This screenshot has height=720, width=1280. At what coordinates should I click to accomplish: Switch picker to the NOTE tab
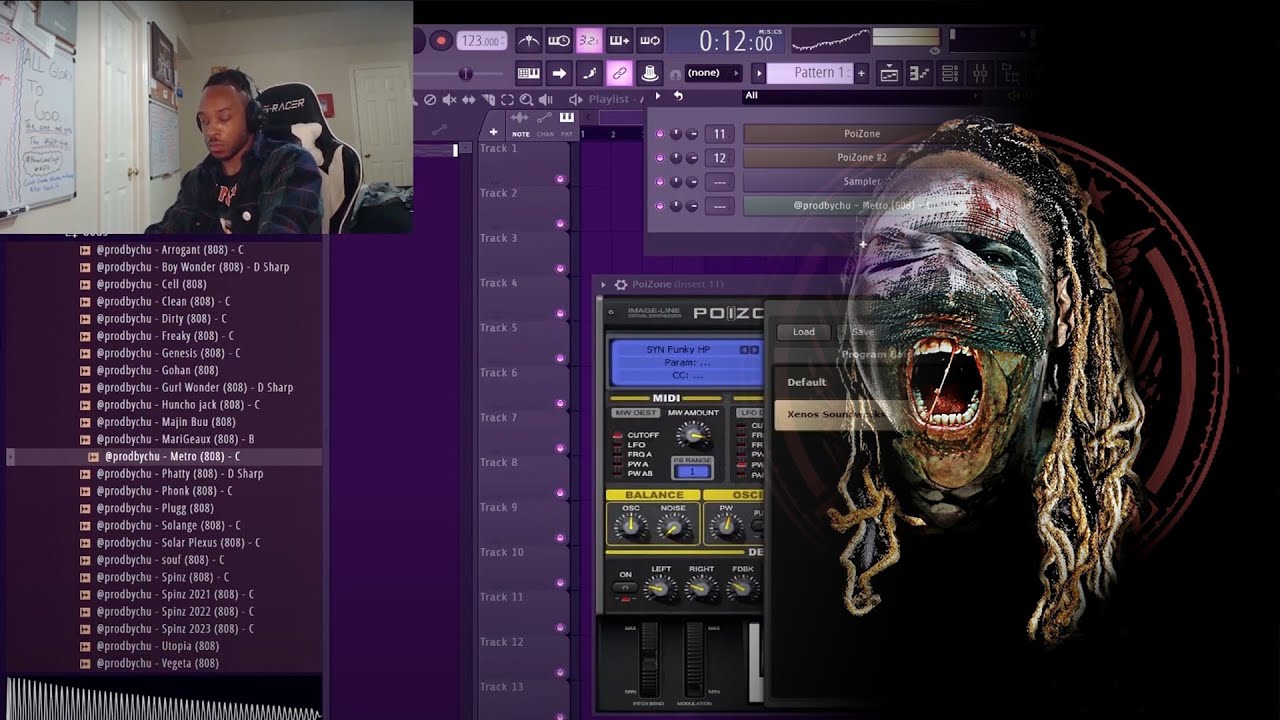520,133
